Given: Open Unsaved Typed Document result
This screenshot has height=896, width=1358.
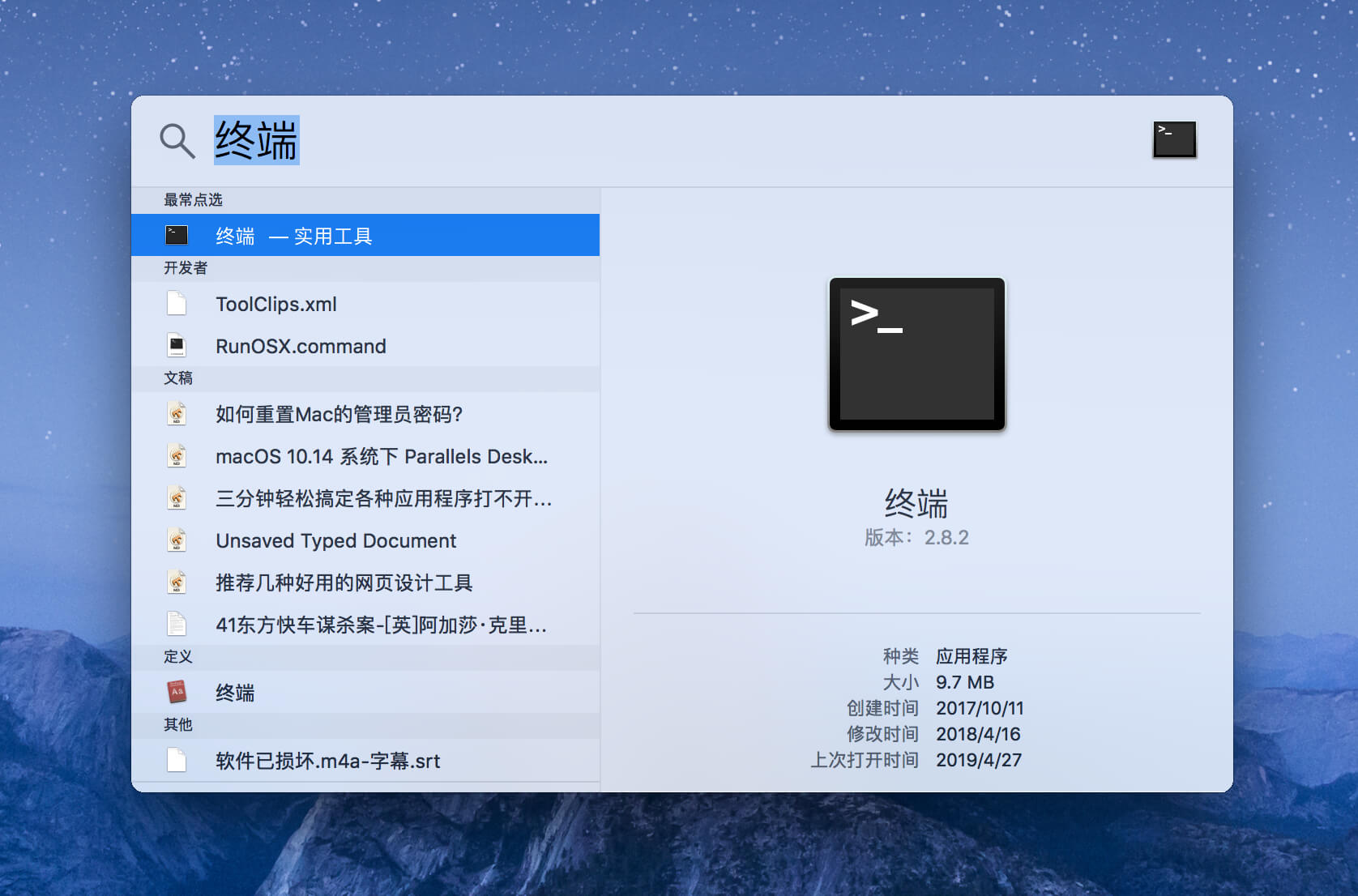Looking at the screenshot, I should pyautogui.click(x=365, y=540).
